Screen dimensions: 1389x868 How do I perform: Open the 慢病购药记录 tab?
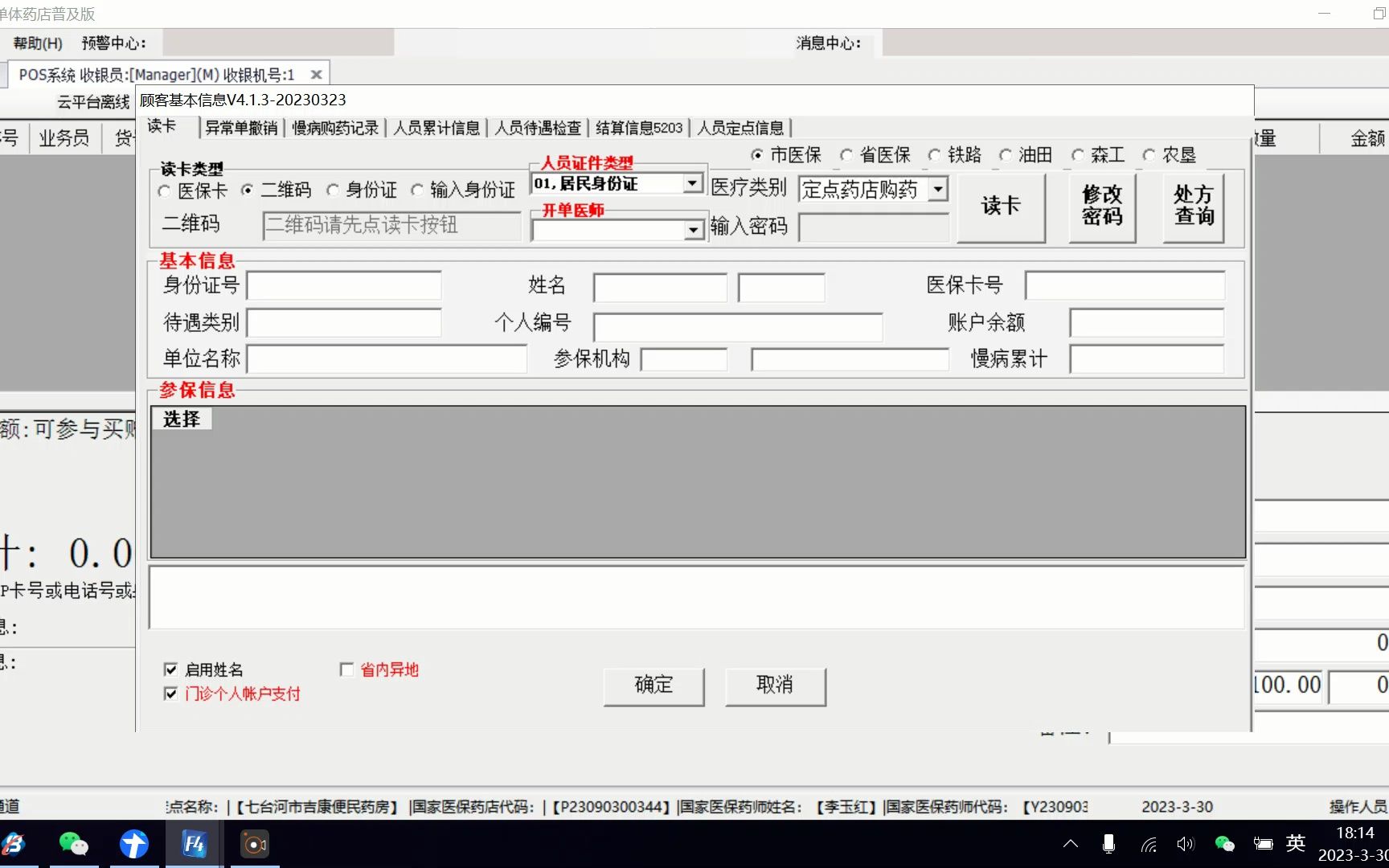[x=335, y=128]
